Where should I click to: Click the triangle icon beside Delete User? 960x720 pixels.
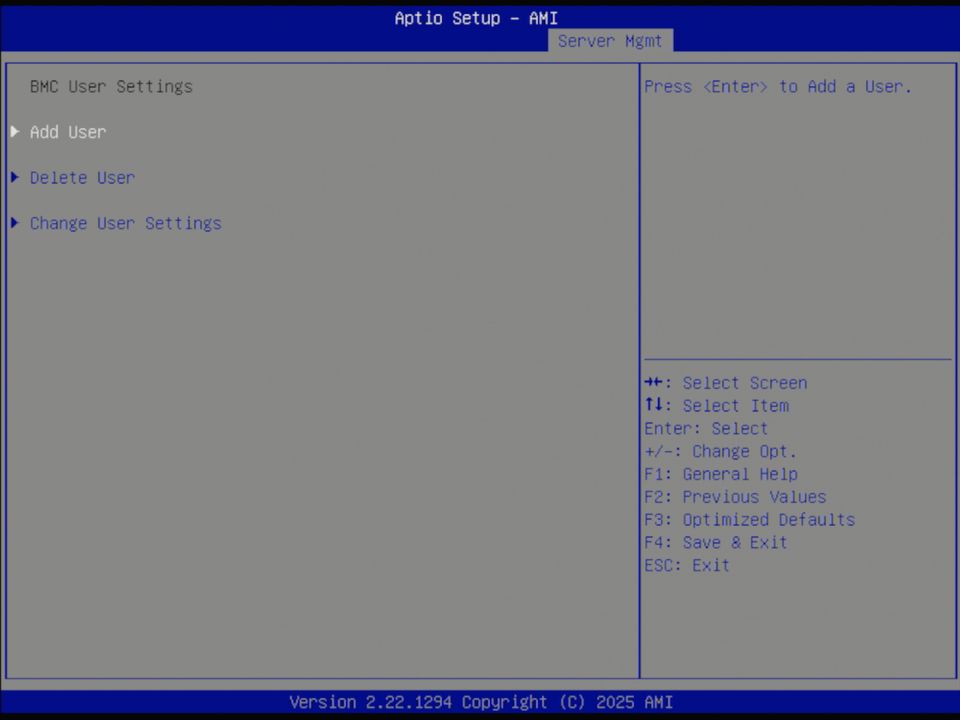[x=14, y=177]
